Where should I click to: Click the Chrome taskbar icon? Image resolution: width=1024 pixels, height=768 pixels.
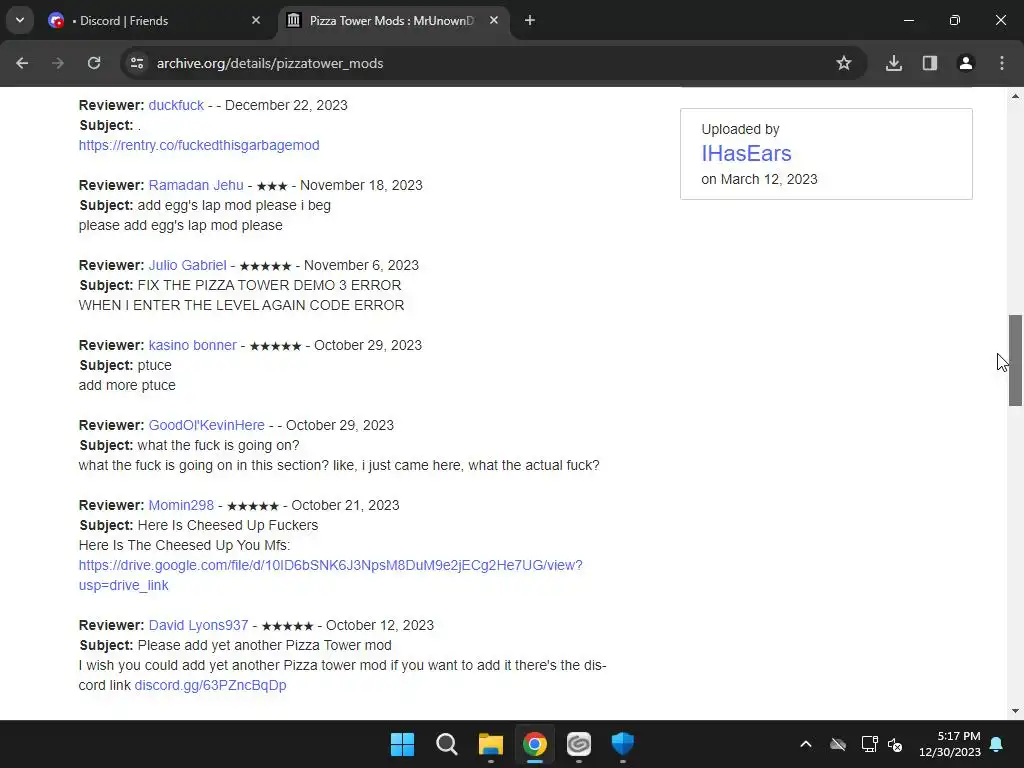coord(534,744)
